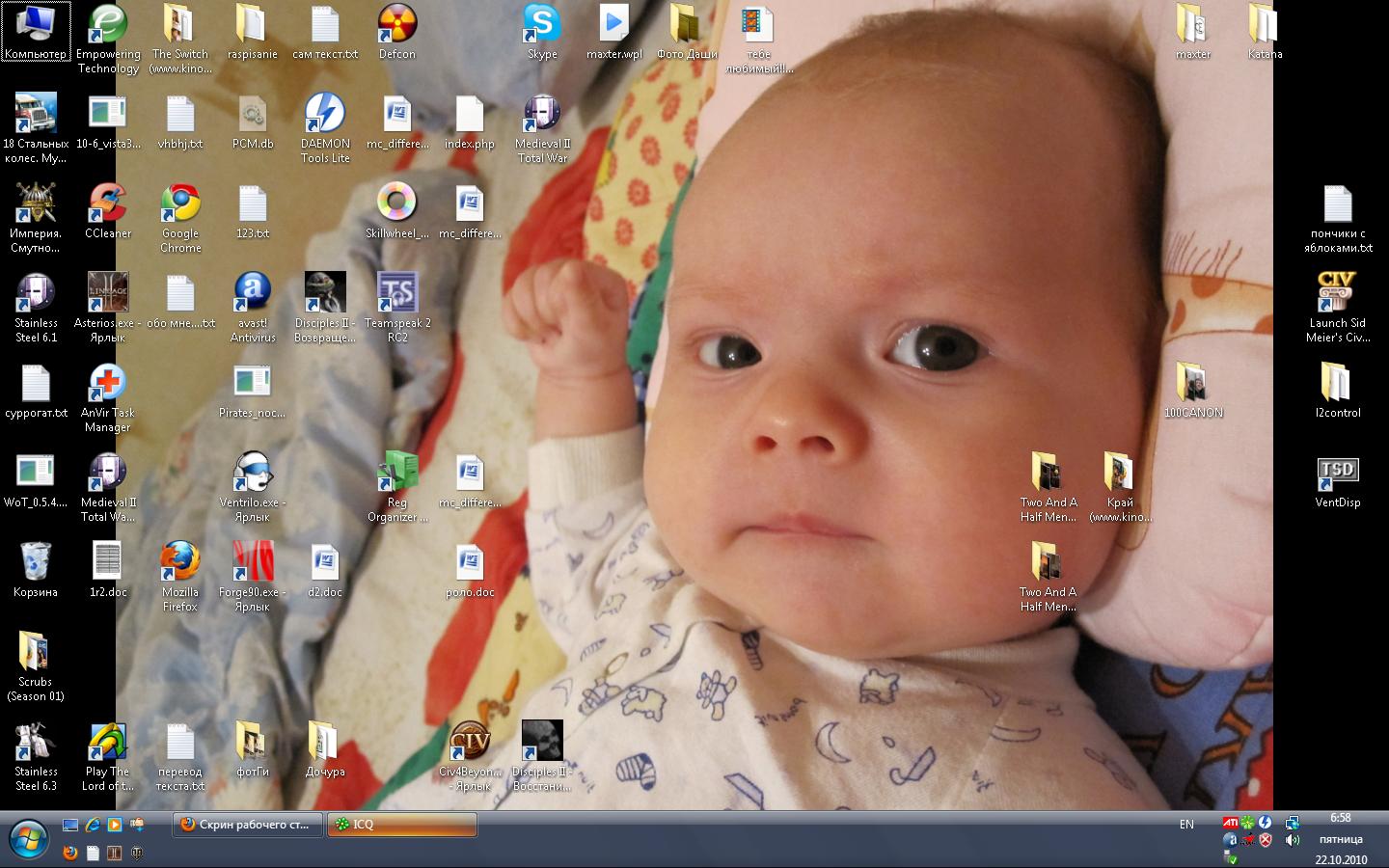This screenshot has width=1389, height=868.
Task: Select the AnVir Task Manager icon
Action: [108, 384]
